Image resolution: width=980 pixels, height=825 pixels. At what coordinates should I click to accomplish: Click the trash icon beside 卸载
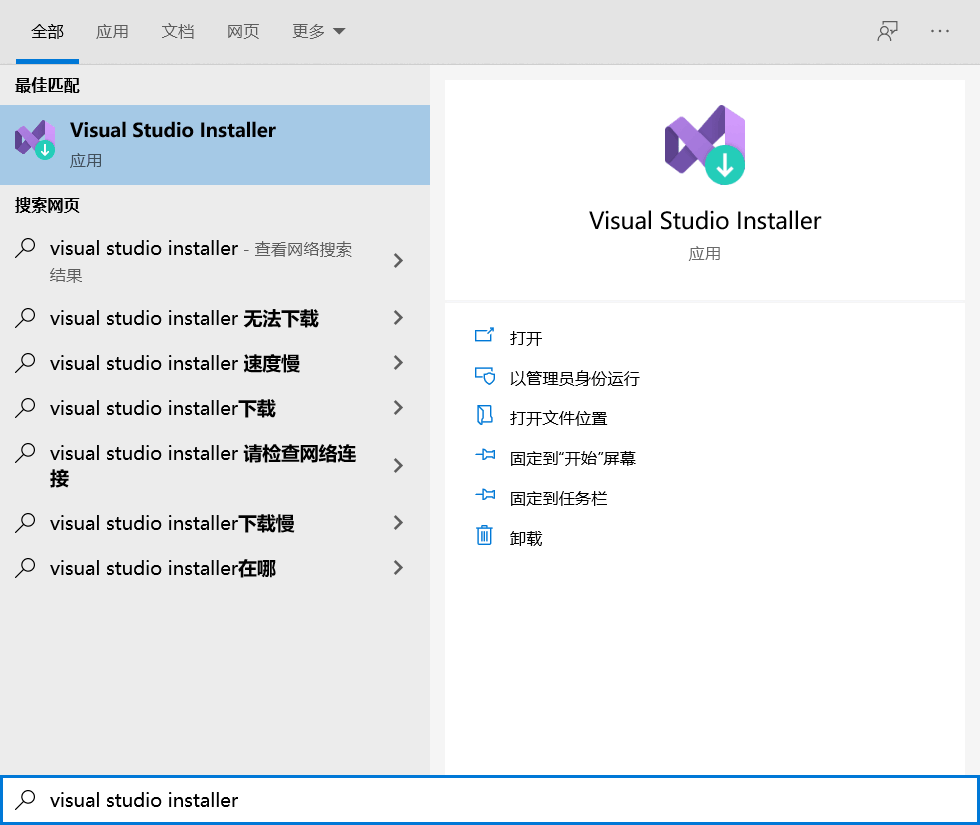484,535
